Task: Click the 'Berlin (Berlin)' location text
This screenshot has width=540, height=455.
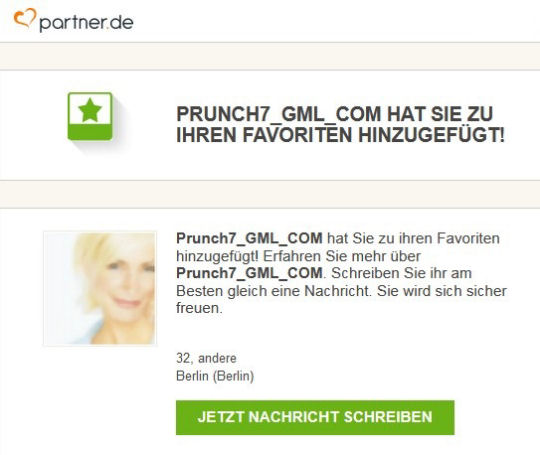Action: [x=215, y=376]
